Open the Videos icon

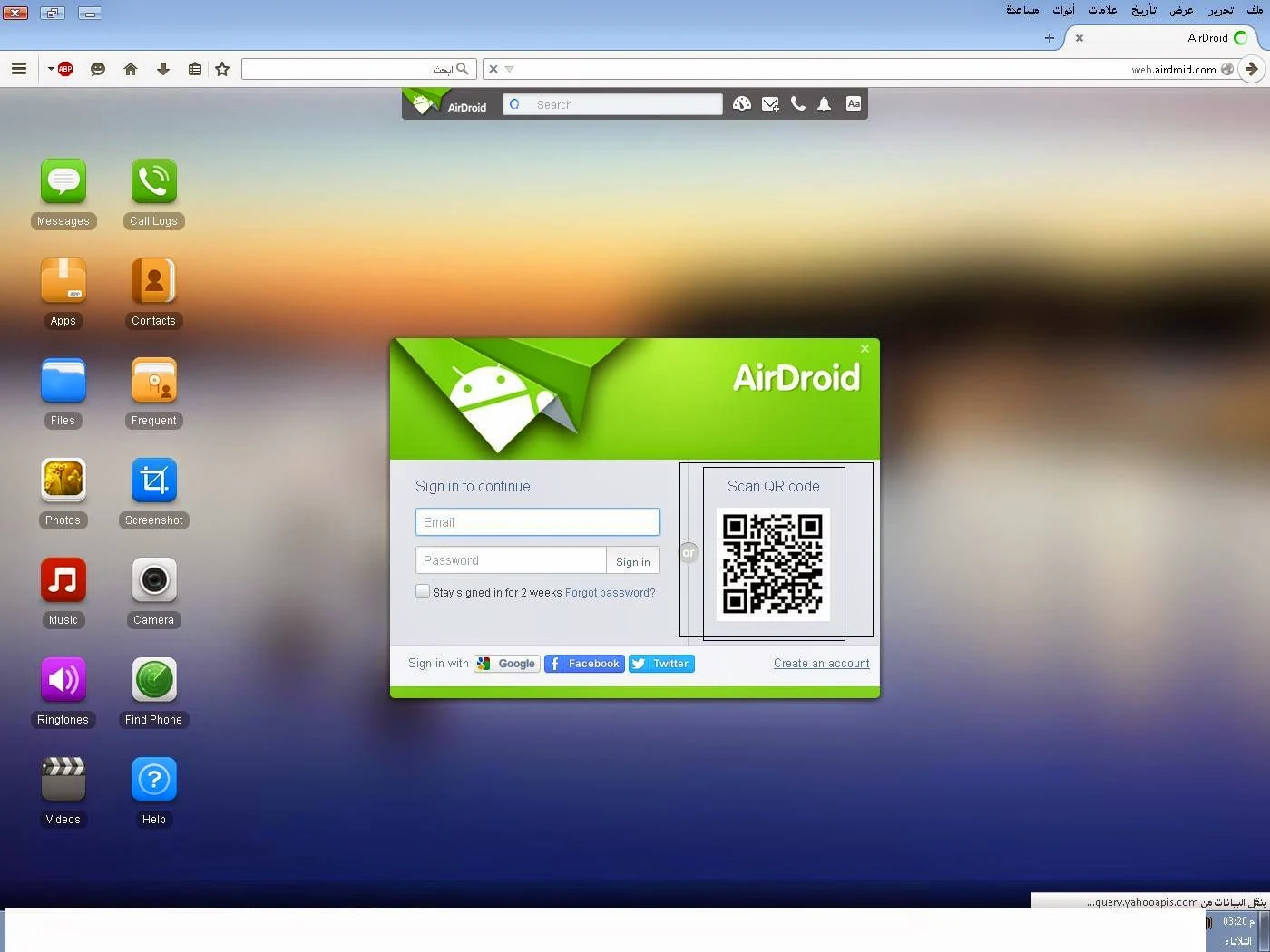tap(63, 781)
